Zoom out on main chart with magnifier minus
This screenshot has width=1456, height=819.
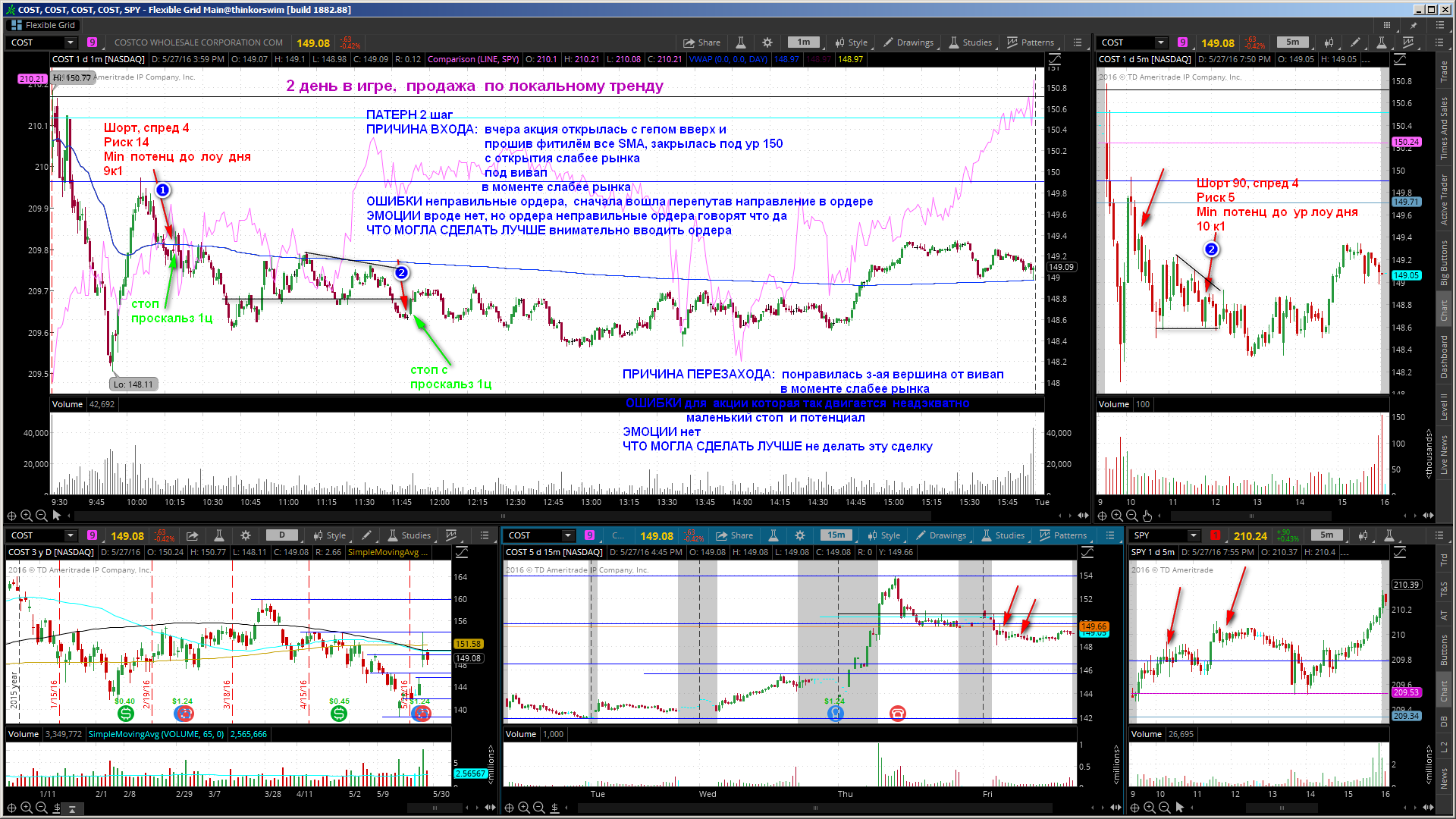[x=42, y=516]
